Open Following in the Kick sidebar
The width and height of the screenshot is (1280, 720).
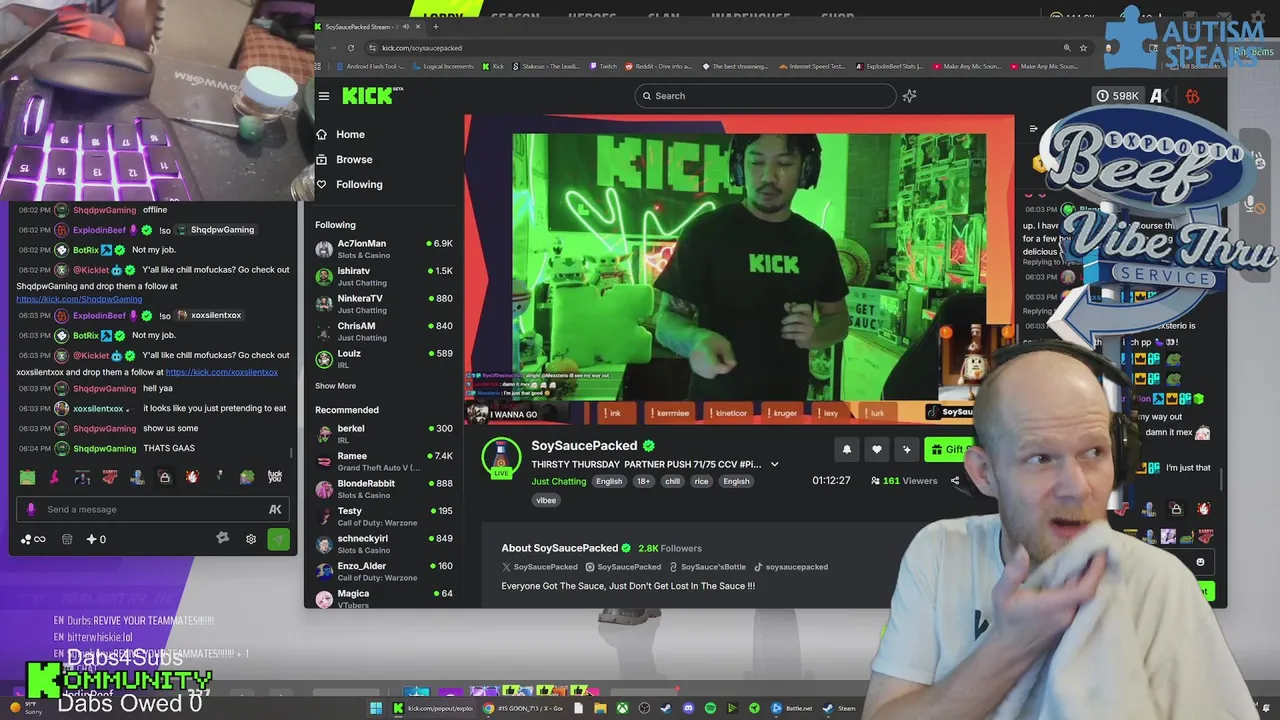click(349, 184)
